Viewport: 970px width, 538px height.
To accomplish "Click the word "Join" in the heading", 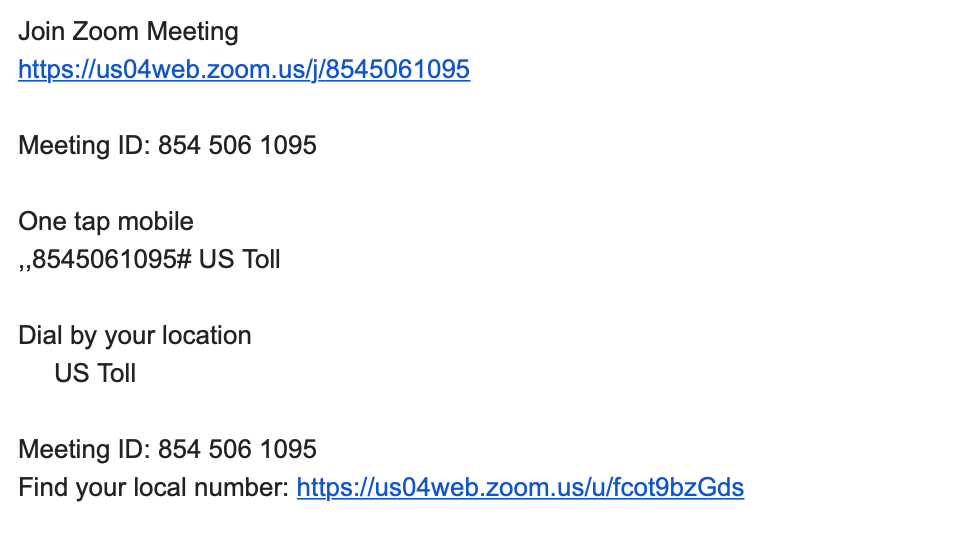I will pyautogui.click(x=41, y=32).
